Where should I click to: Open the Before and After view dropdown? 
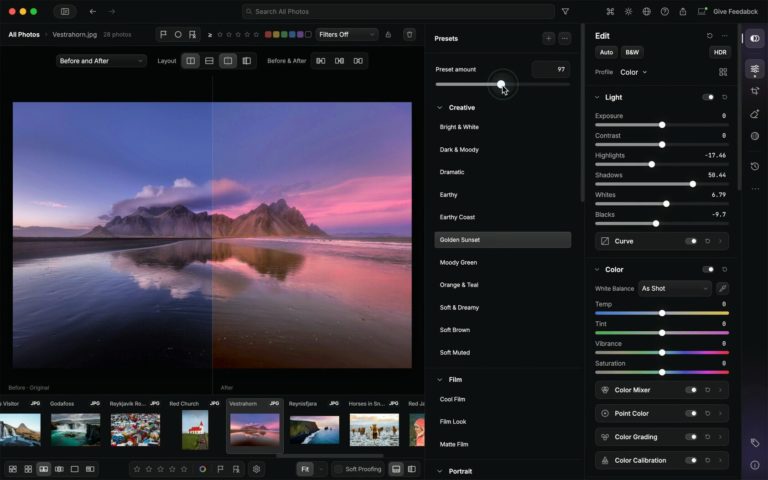[101, 61]
